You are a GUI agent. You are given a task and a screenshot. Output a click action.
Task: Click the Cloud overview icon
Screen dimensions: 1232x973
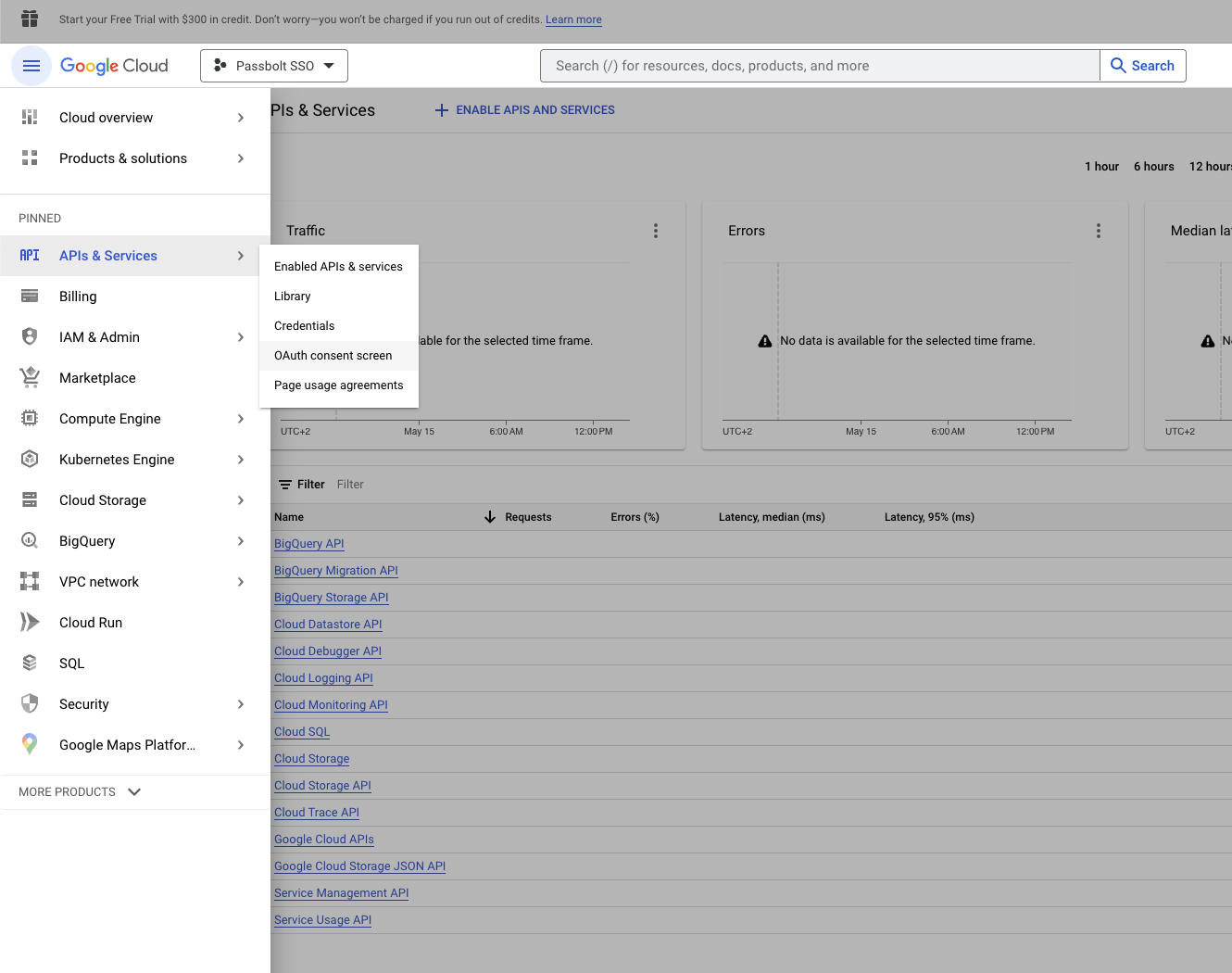(x=30, y=118)
